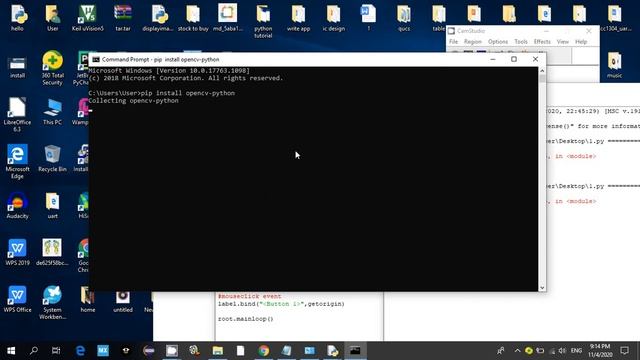Open taskbar Search
This screenshot has height=360, width=640.
(34, 351)
